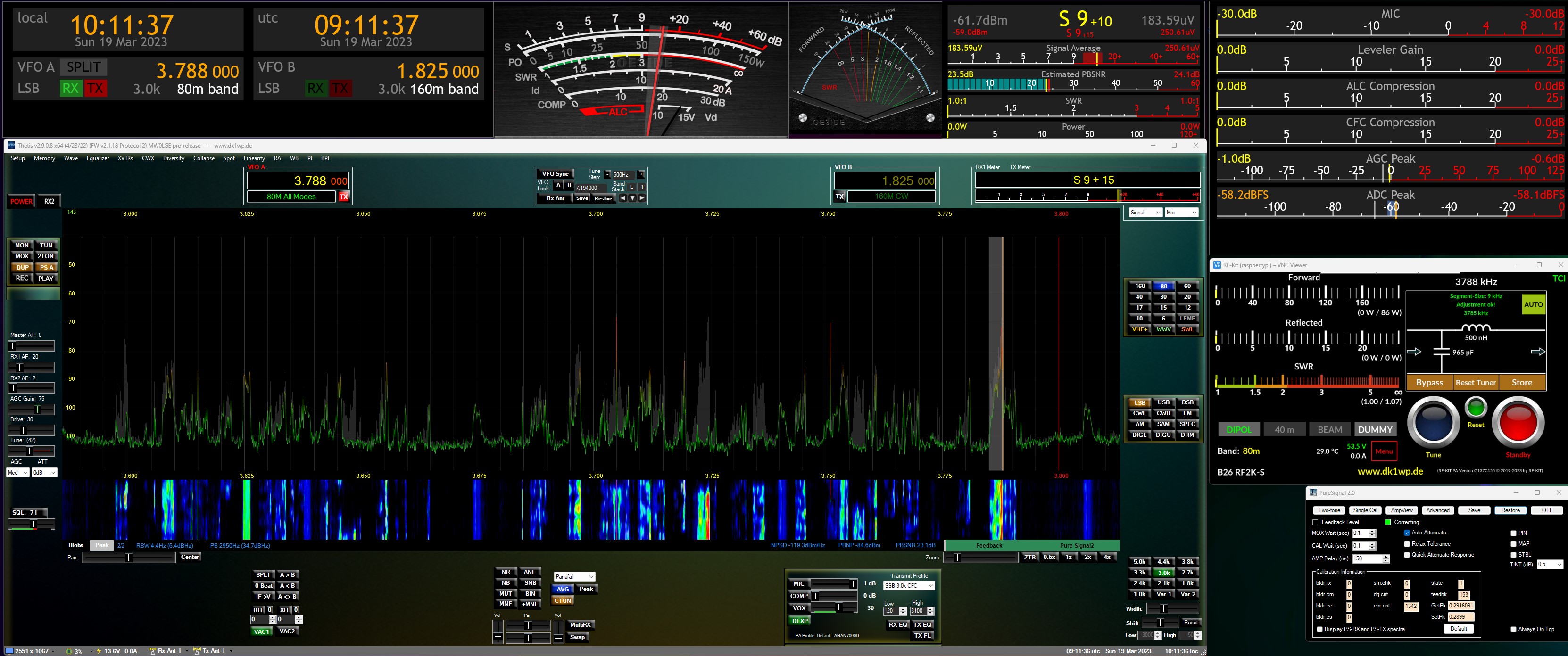Viewport: 1568px width, 656px height.
Task: Select the 160 meter band button
Action: pos(1139,286)
